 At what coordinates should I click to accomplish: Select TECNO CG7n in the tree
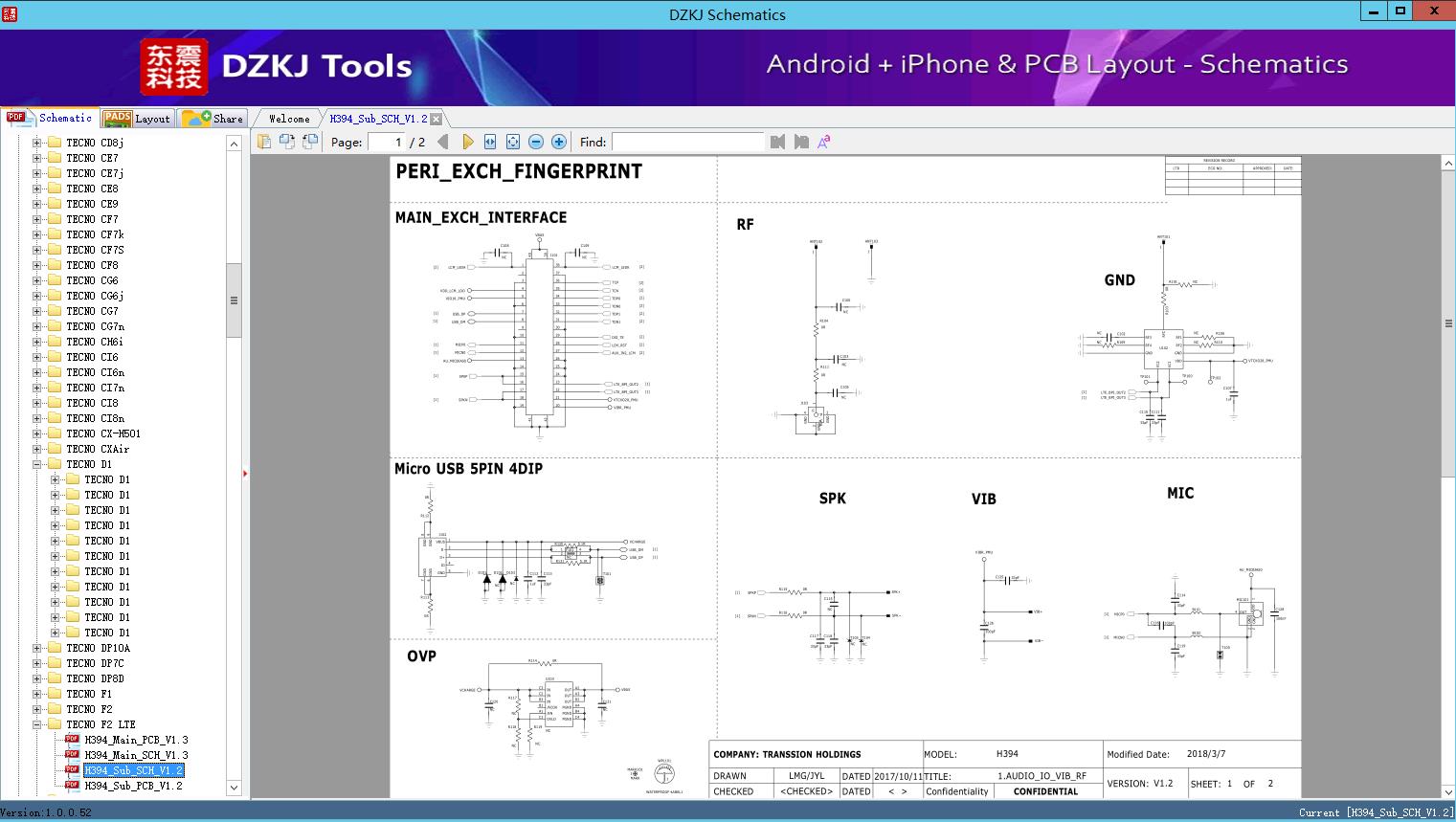(95, 326)
